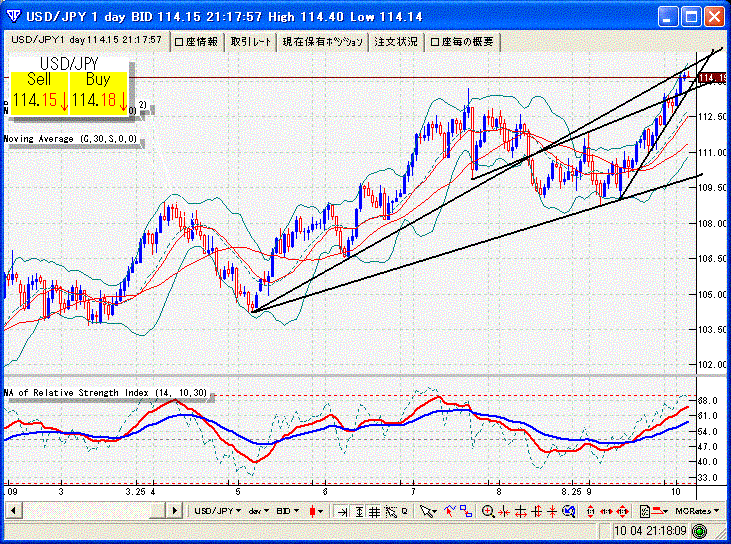Switch to the 口座情報 tab
The height and width of the screenshot is (544, 731).
196,41
